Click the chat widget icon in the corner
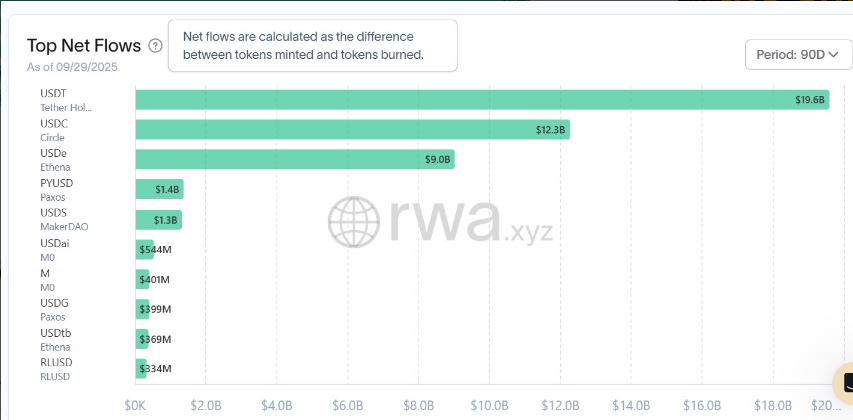 tap(845, 385)
